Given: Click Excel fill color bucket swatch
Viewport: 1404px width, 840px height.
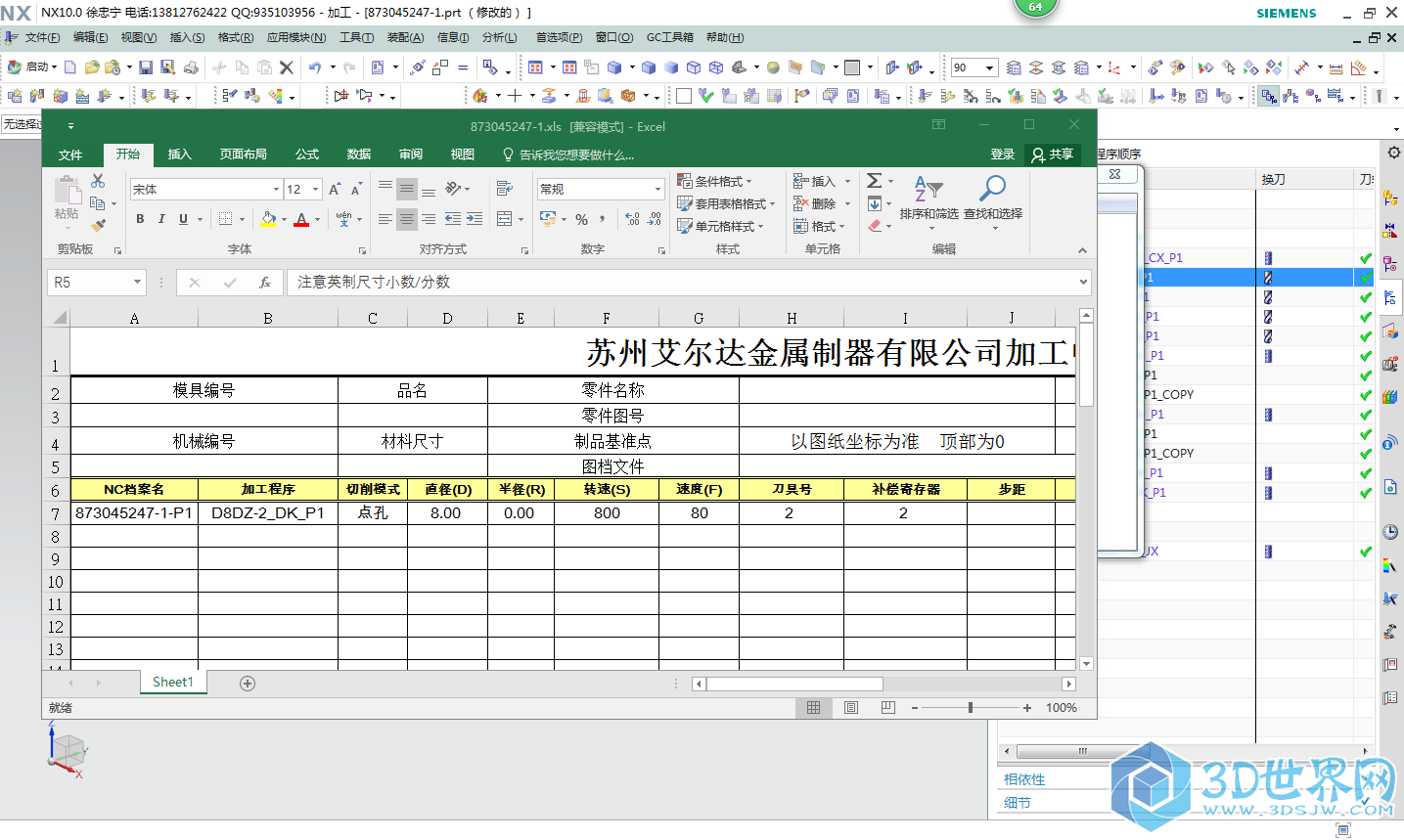Looking at the screenshot, I should pos(268,219).
